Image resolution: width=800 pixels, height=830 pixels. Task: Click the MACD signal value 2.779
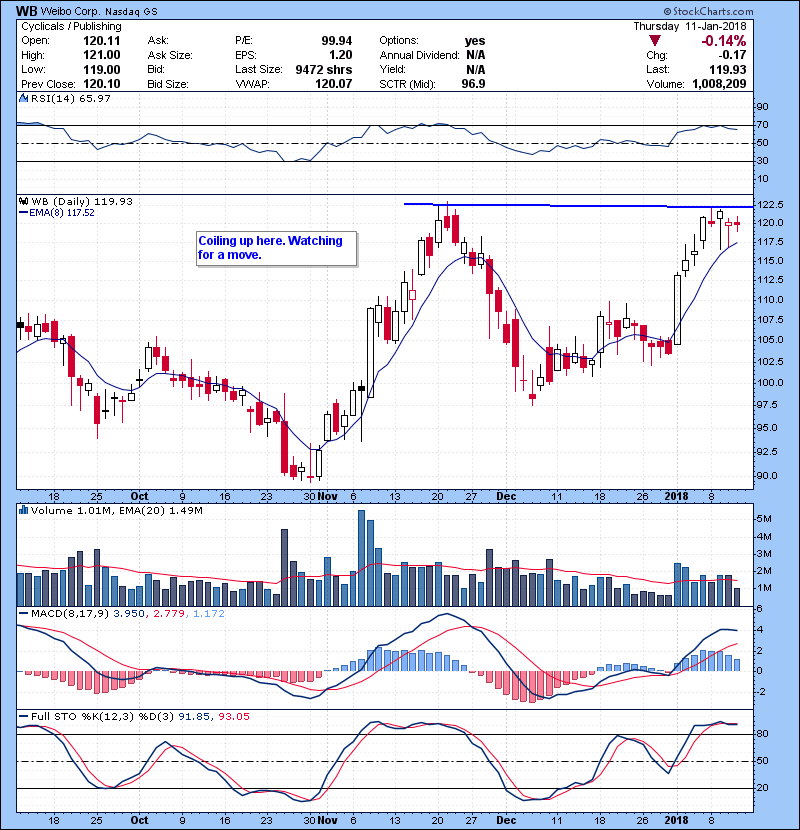[168, 614]
